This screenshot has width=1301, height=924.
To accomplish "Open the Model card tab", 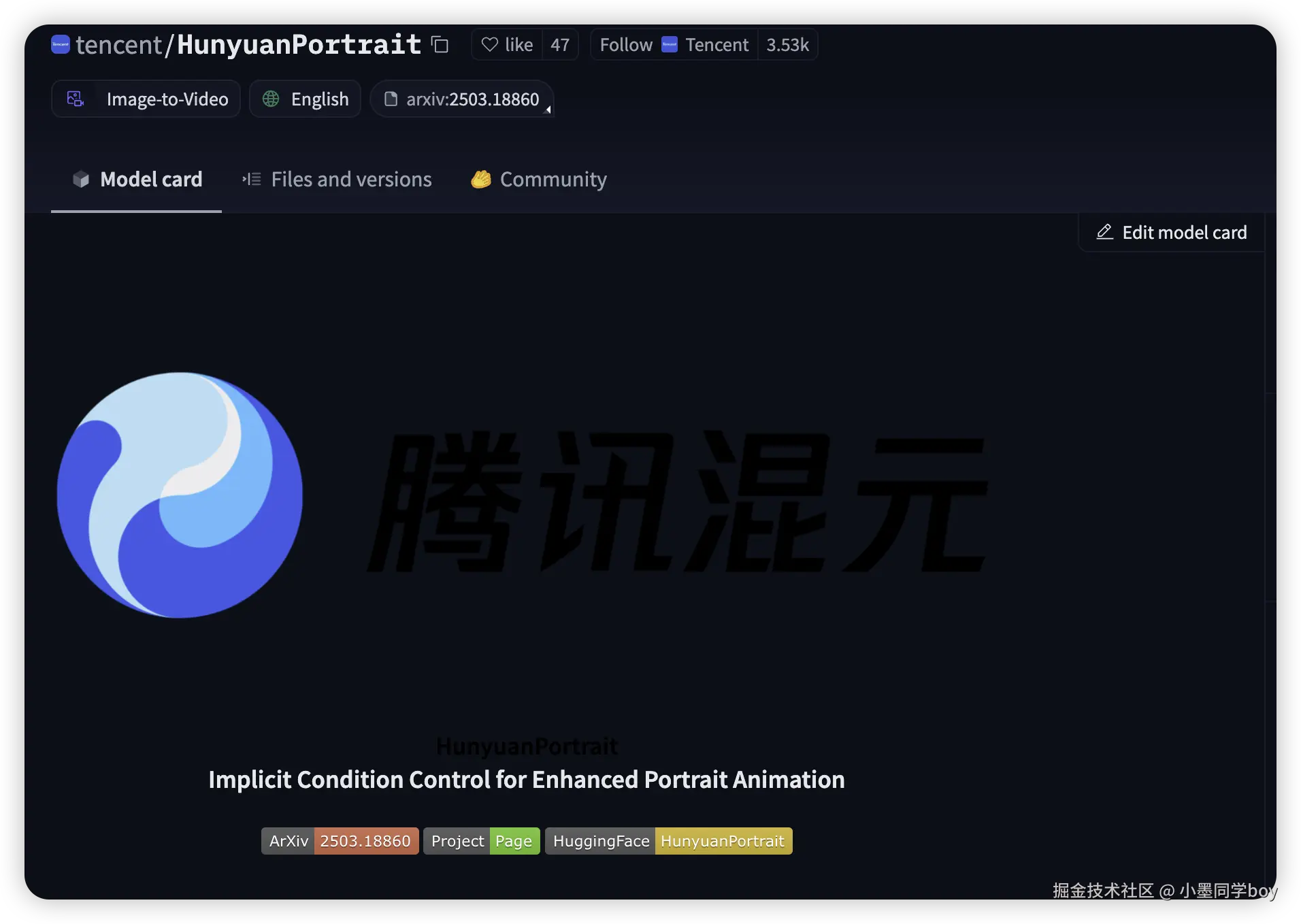I will [137, 180].
